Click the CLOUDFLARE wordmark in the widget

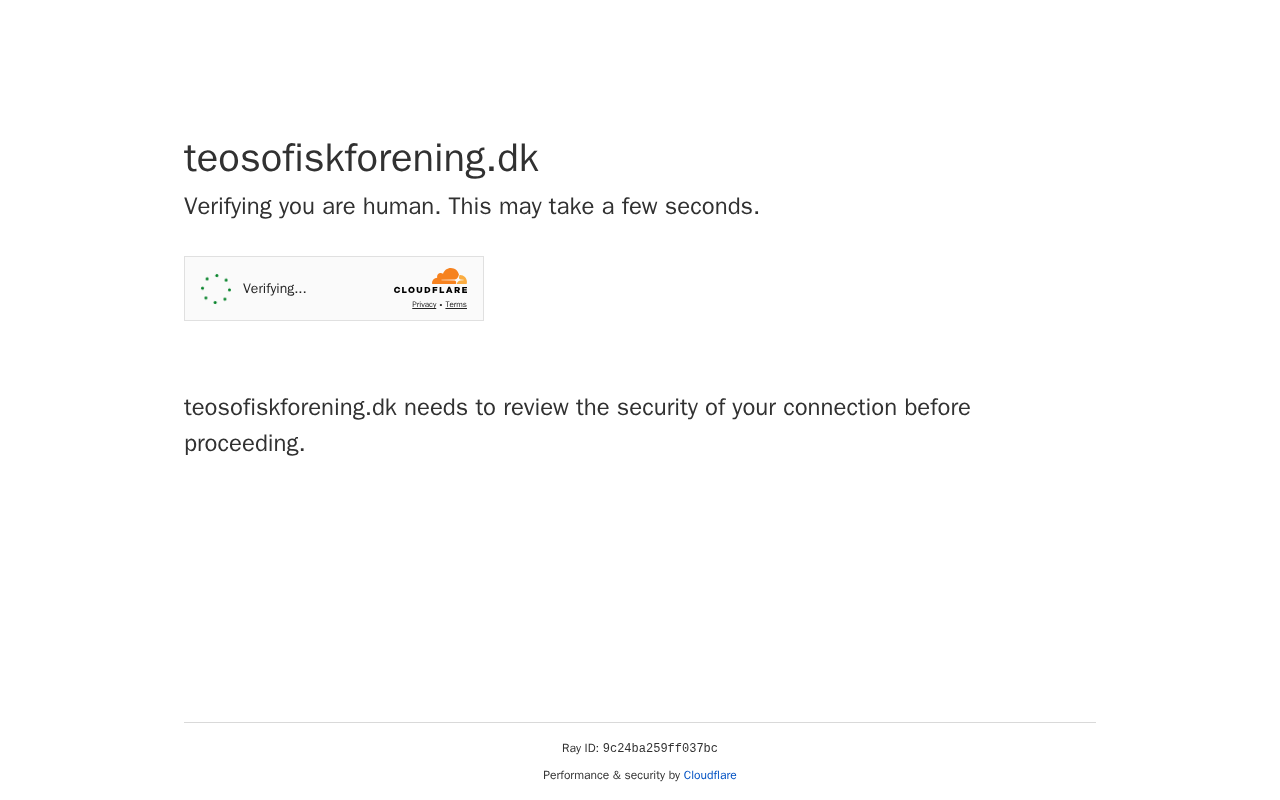point(430,291)
